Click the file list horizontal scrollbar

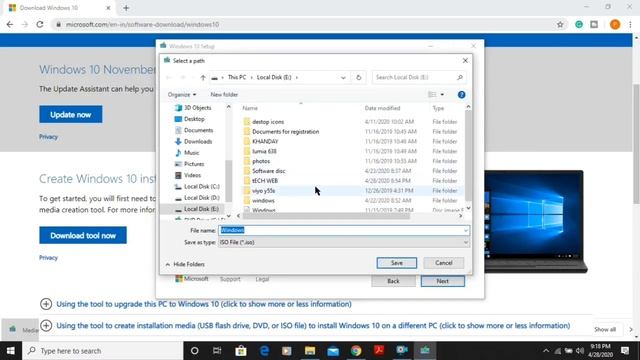(327, 216)
